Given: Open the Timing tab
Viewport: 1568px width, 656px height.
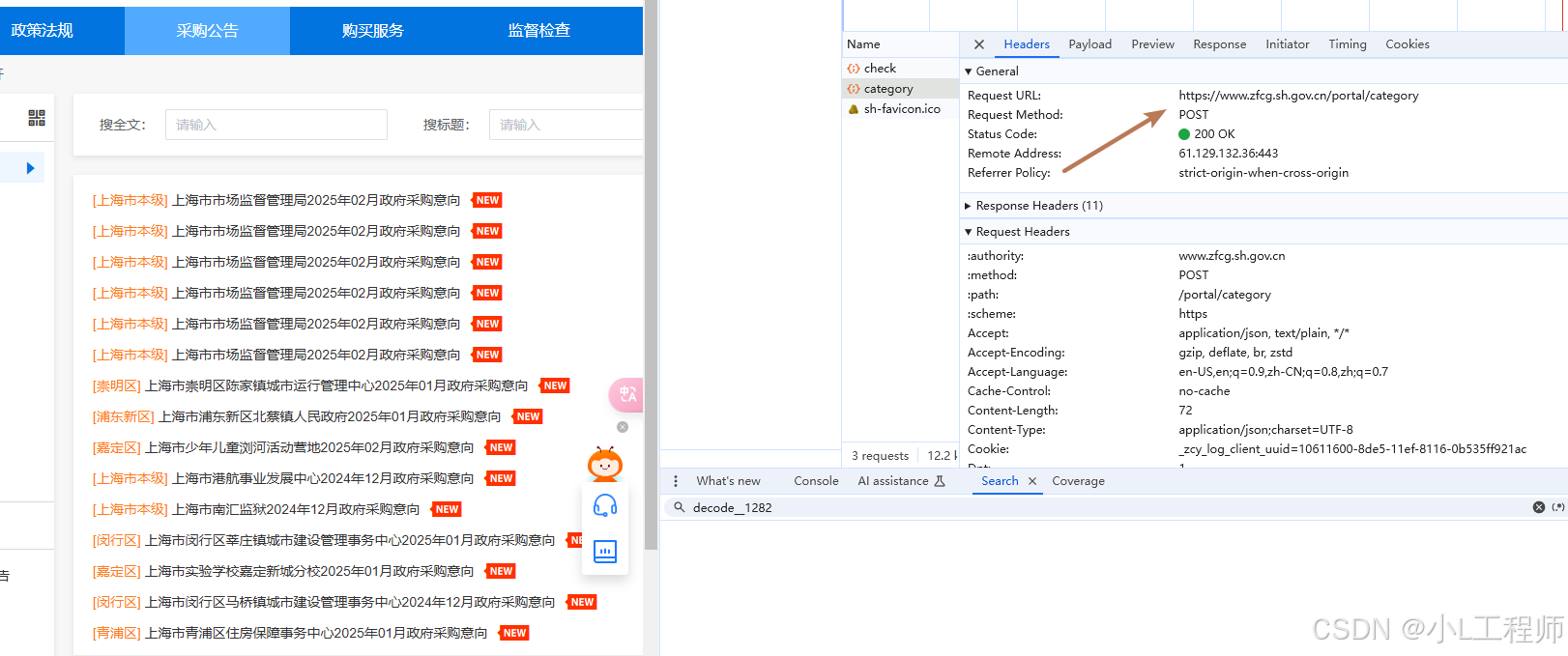Looking at the screenshot, I should (x=1348, y=44).
